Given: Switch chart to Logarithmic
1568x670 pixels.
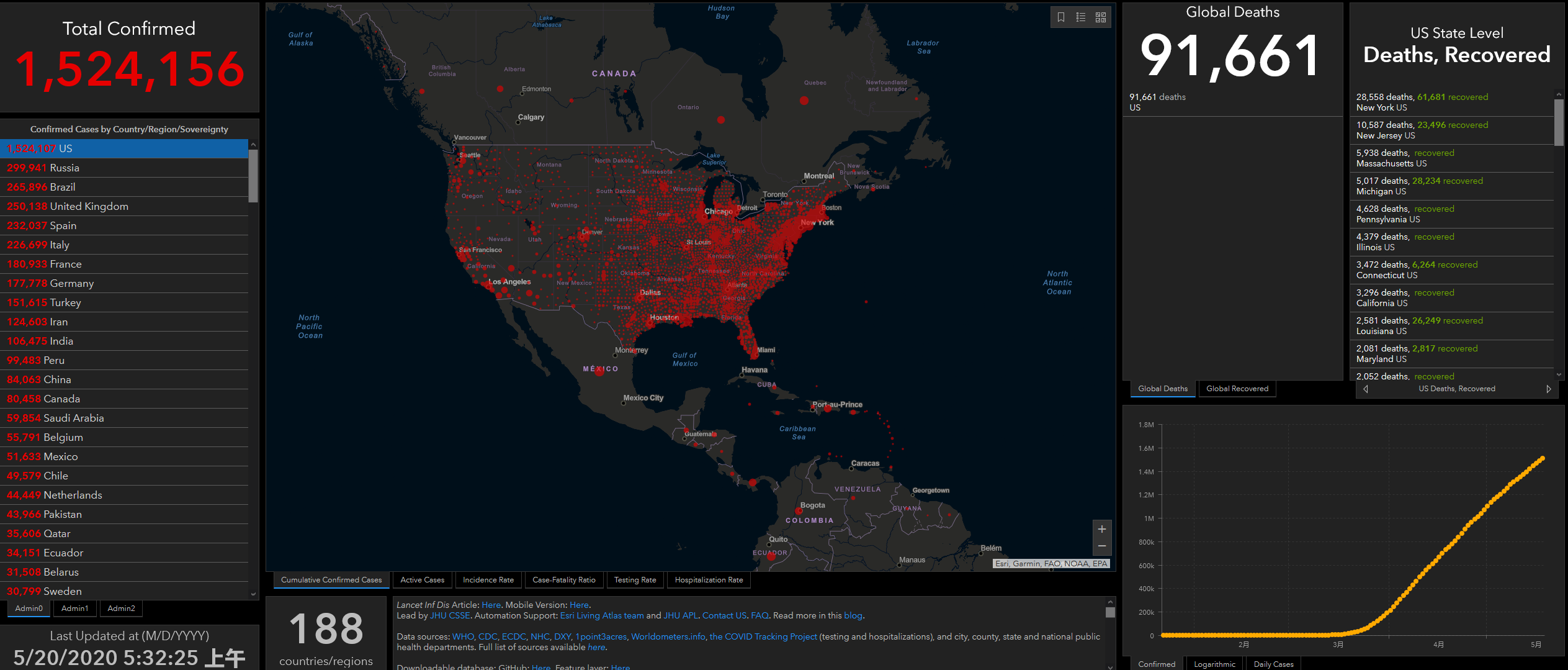Looking at the screenshot, I should point(1215,664).
